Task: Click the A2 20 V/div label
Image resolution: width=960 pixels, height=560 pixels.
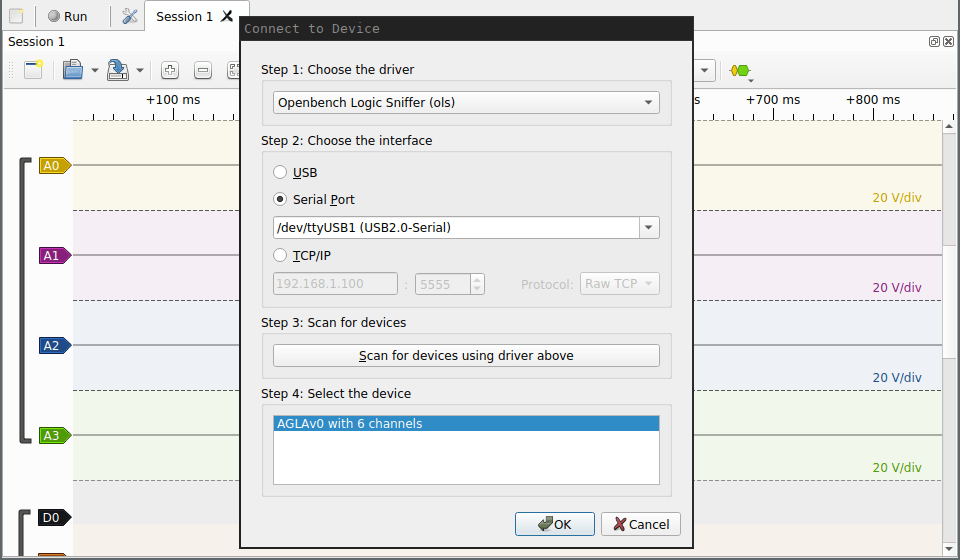Action: point(897,378)
